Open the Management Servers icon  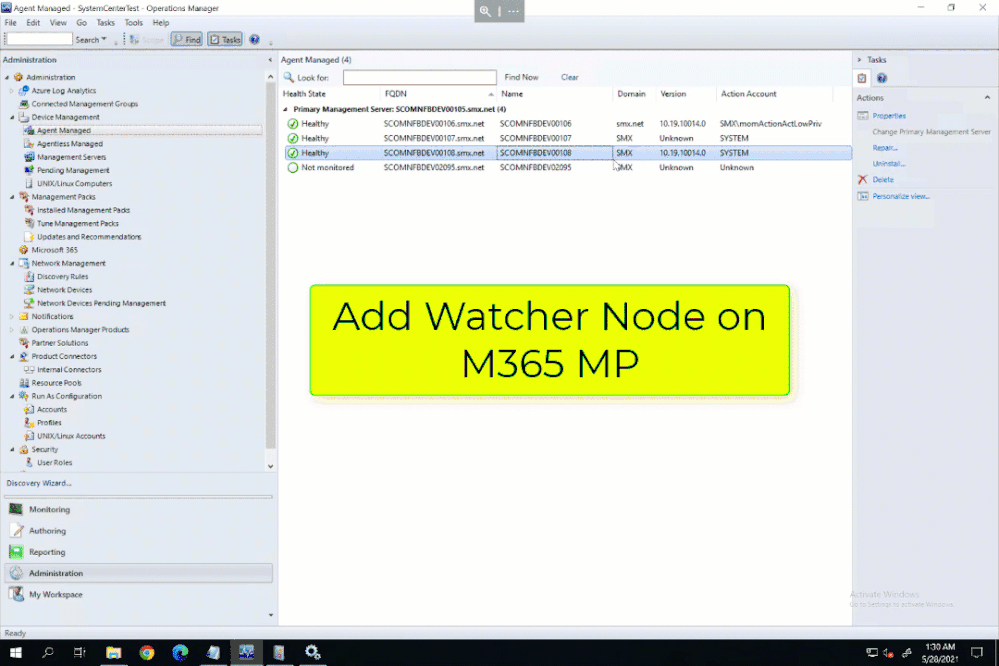pos(29,157)
